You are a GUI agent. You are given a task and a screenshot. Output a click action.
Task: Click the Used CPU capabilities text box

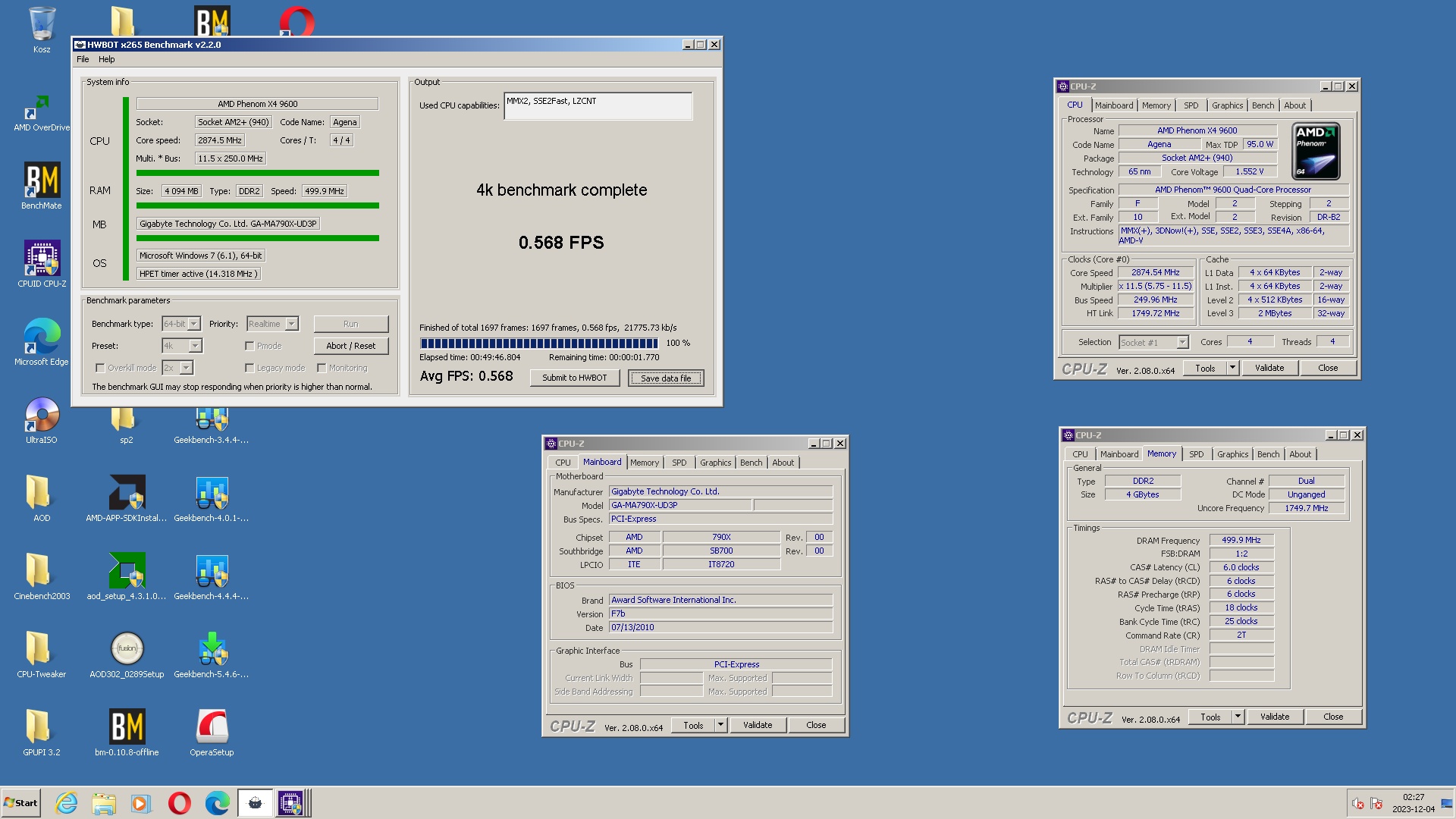pyautogui.click(x=598, y=106)
